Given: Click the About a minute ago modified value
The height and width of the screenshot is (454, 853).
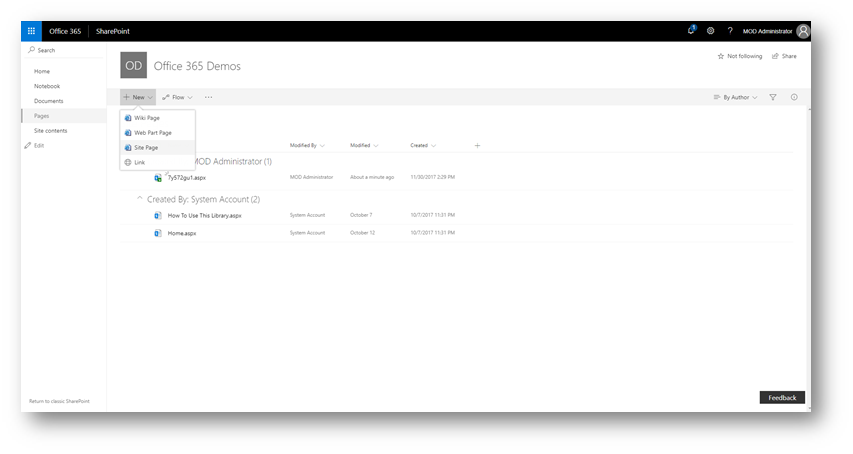Looking at the screenshot, I should coord(372,177).
